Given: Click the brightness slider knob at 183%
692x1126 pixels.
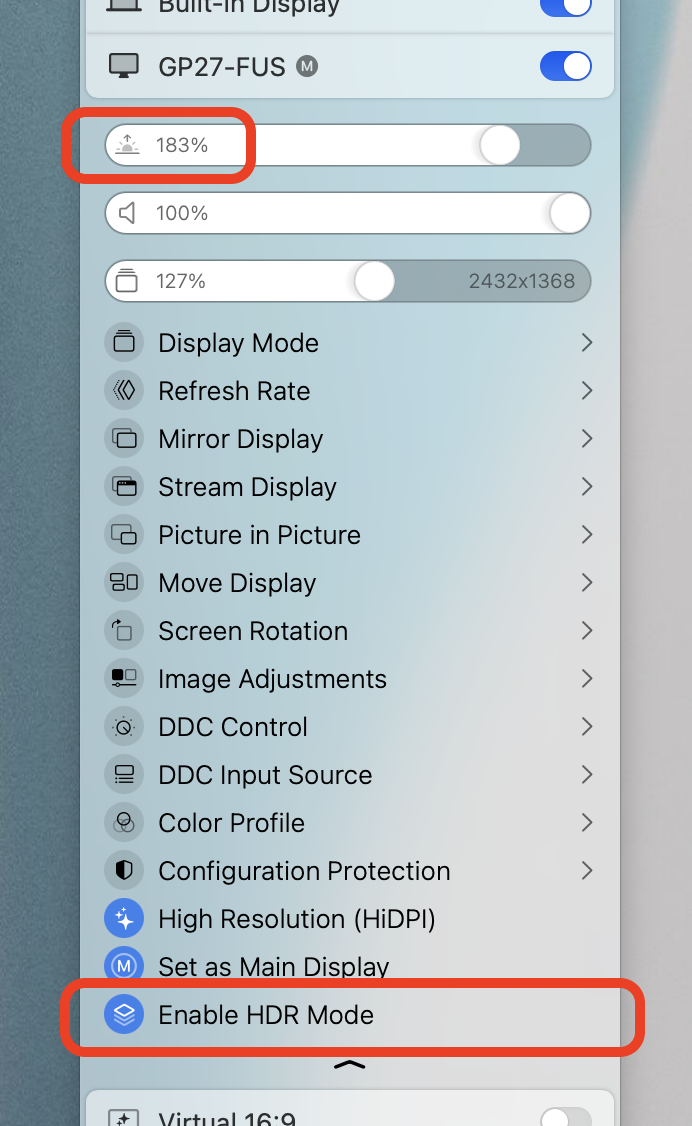Looking at the screenshot, I should point(500,145).
